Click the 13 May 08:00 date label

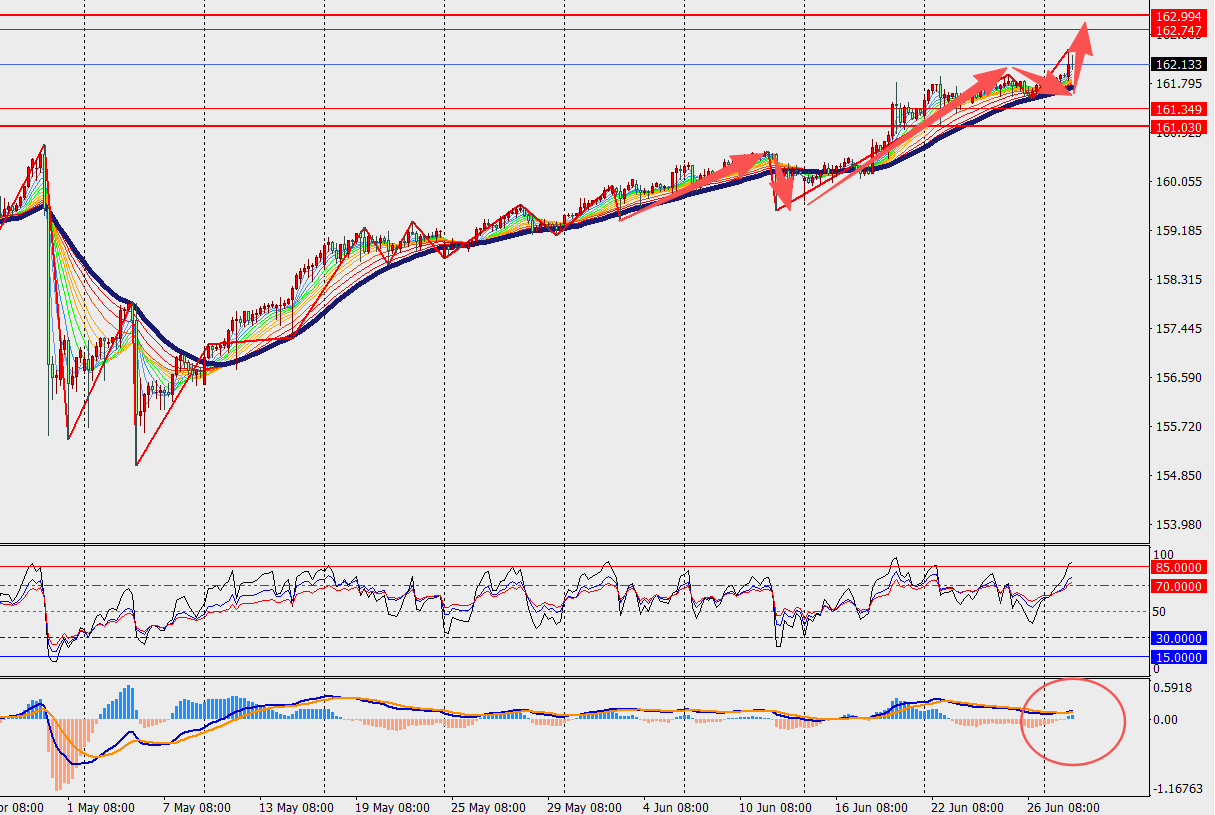(298, 807)
